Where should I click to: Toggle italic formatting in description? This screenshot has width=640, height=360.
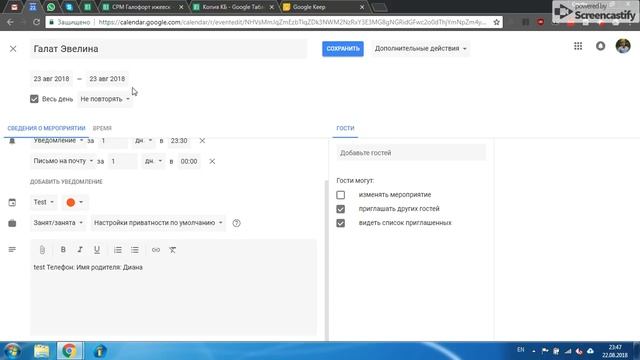click(x=80, y=250)
